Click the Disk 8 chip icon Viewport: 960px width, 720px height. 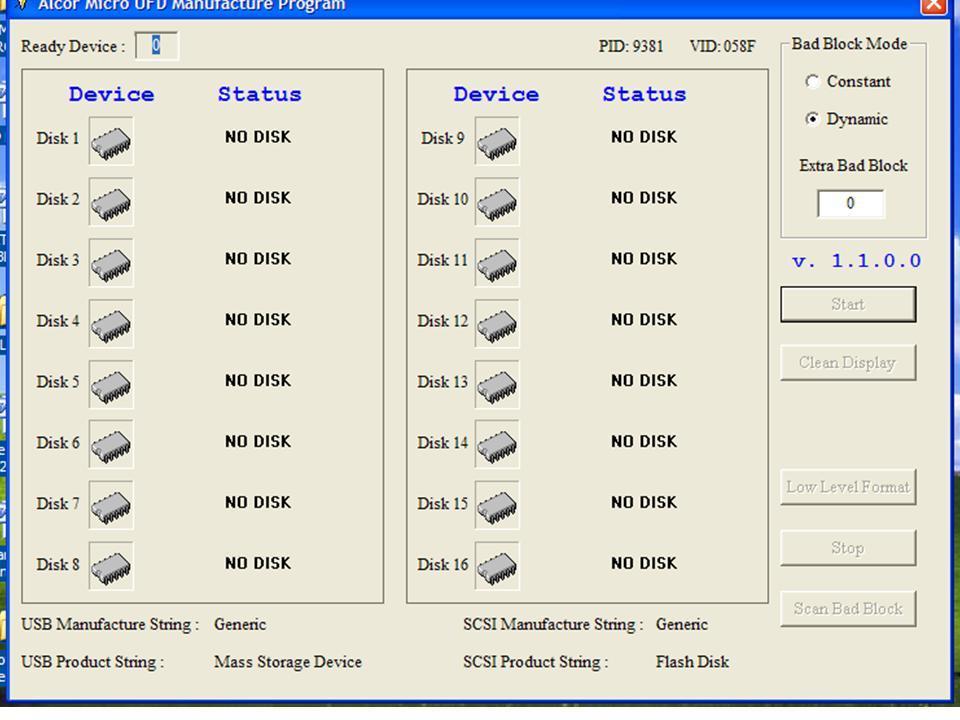pyautogui.click(x=111, y=567)
